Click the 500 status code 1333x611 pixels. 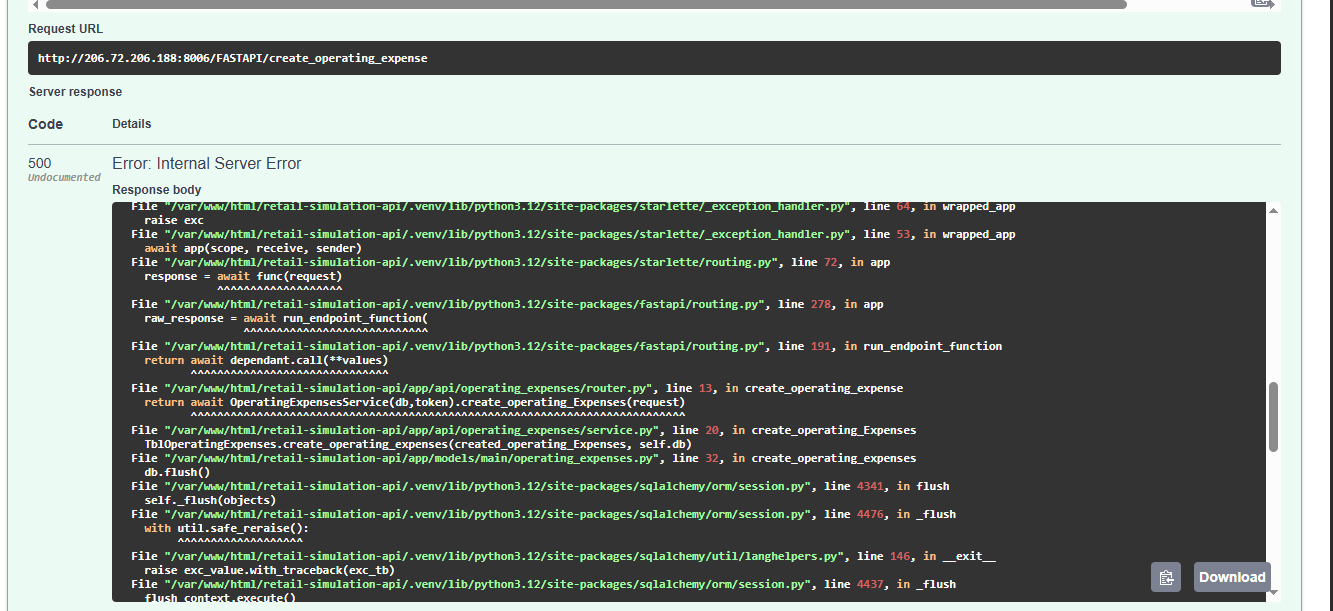(40, 163)
